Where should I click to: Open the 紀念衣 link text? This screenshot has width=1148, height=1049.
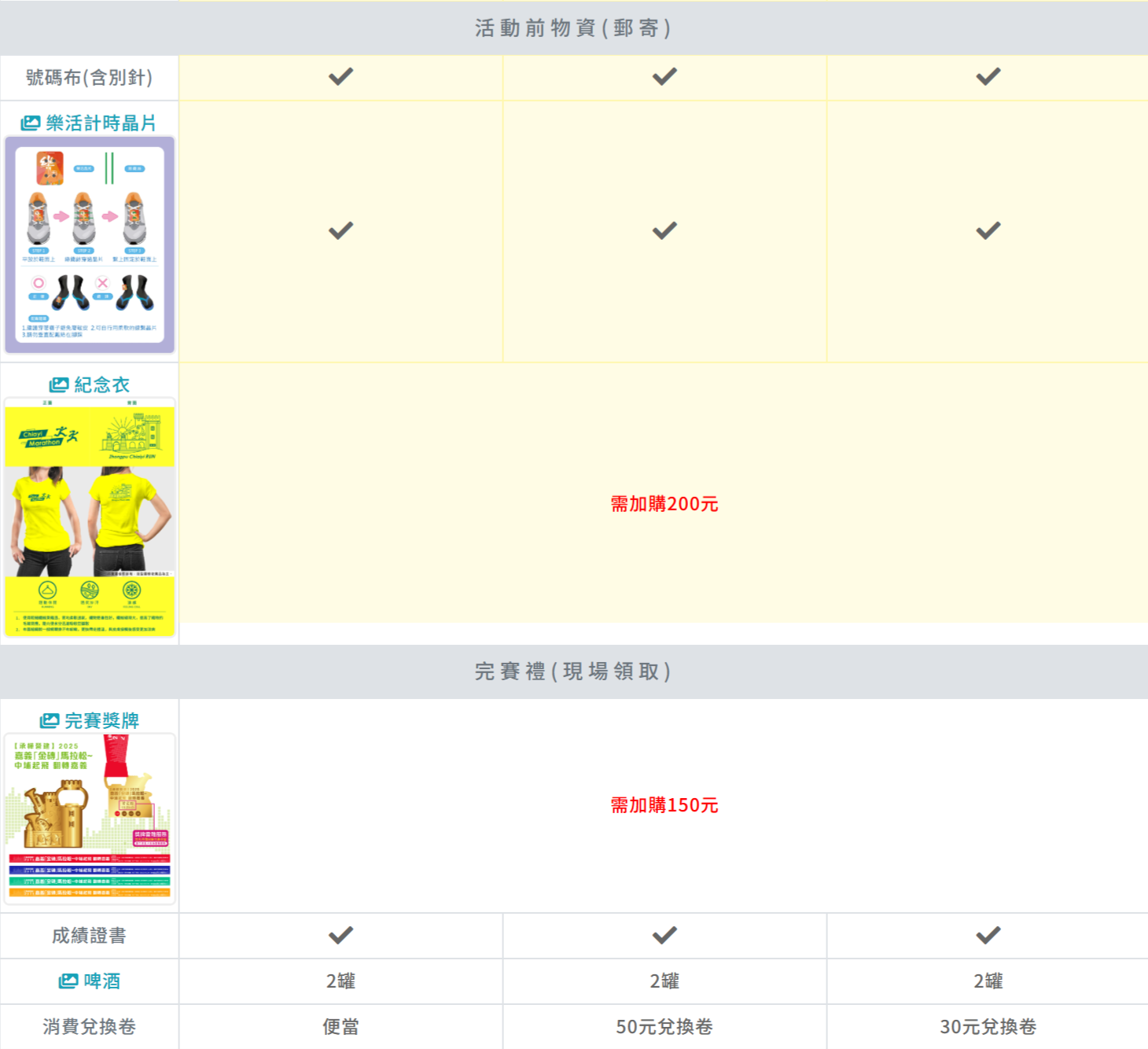coord(101,385)
